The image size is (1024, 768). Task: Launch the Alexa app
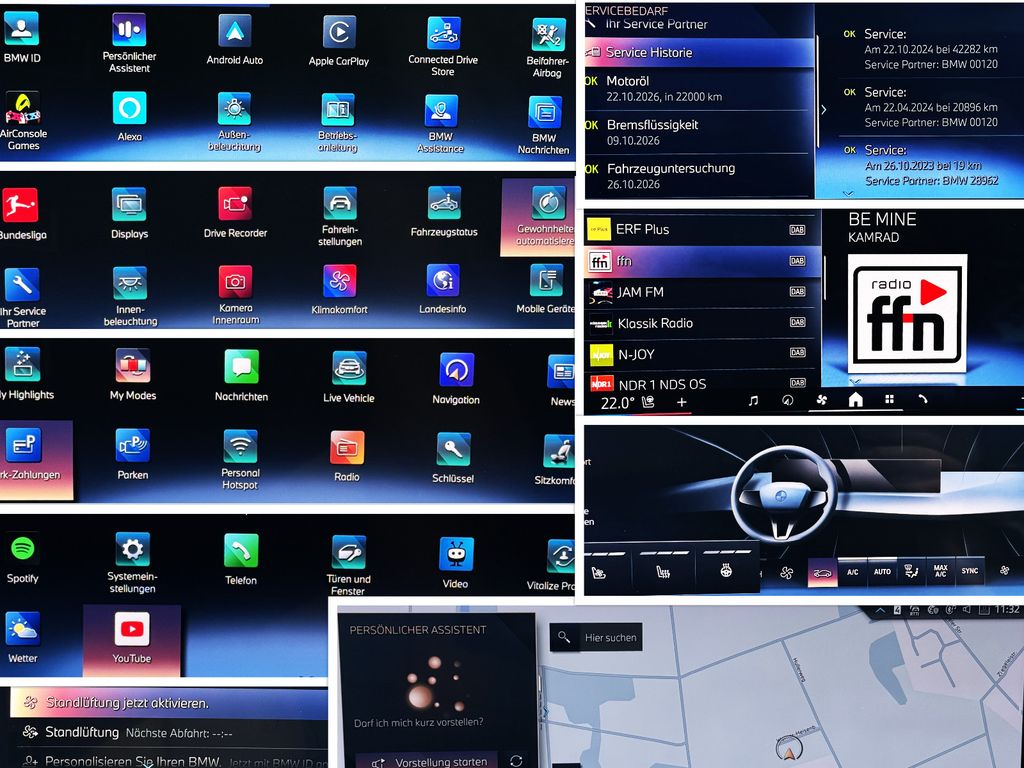[x=129, y=117]
